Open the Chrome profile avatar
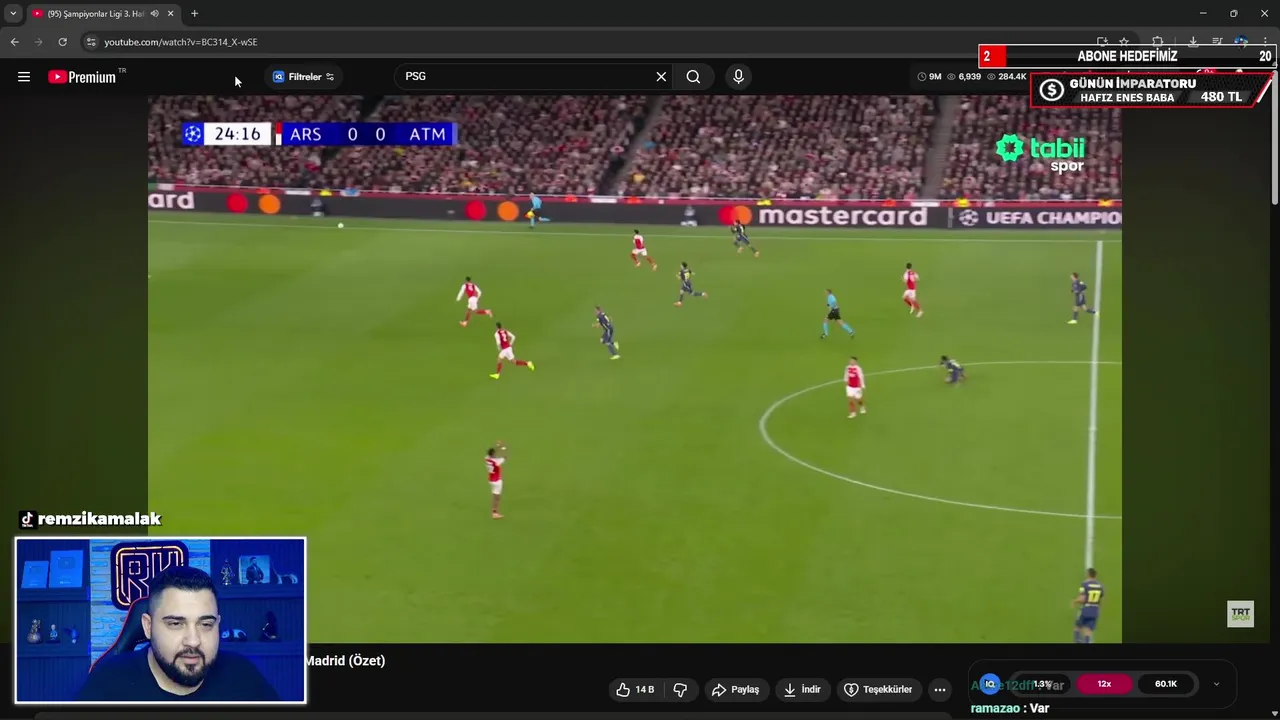Viewport: 1280px width, 720px height. click(x=1241, y=42)
